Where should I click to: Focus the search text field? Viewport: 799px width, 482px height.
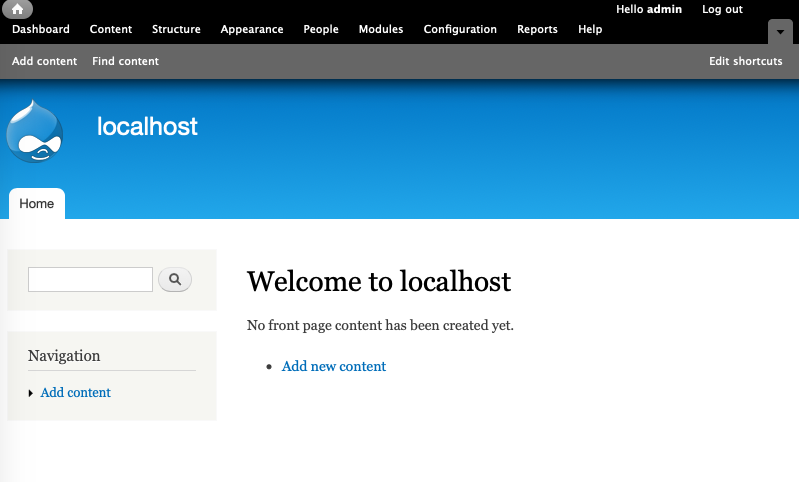[x=90, y=280]
